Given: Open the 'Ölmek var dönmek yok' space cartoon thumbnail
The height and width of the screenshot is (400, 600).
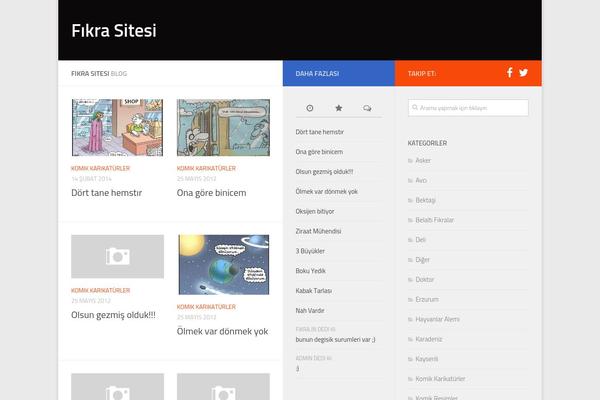Looking at the screenshot, I should click(x=223, y=264).
